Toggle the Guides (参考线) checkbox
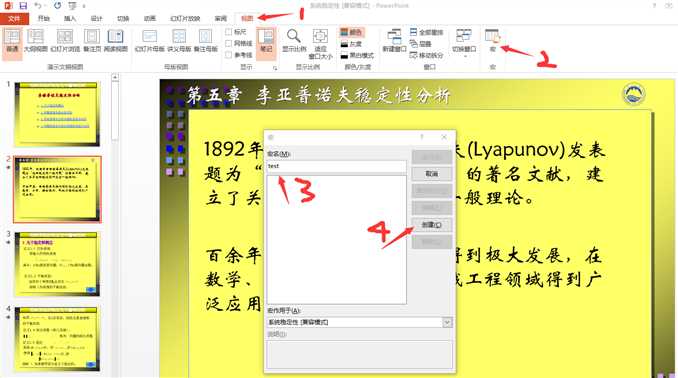The width and height of the screenshot is (678, 378). tap(229, 55)
